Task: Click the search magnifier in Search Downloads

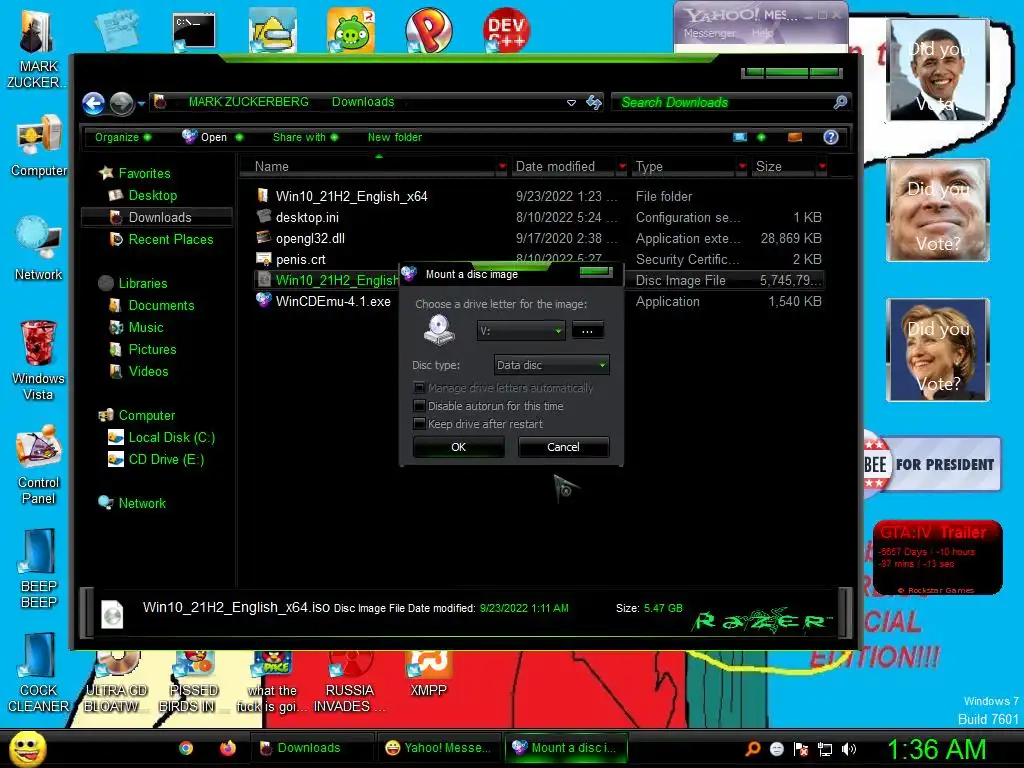Action: pyautogui.click(x=840, y=102)
